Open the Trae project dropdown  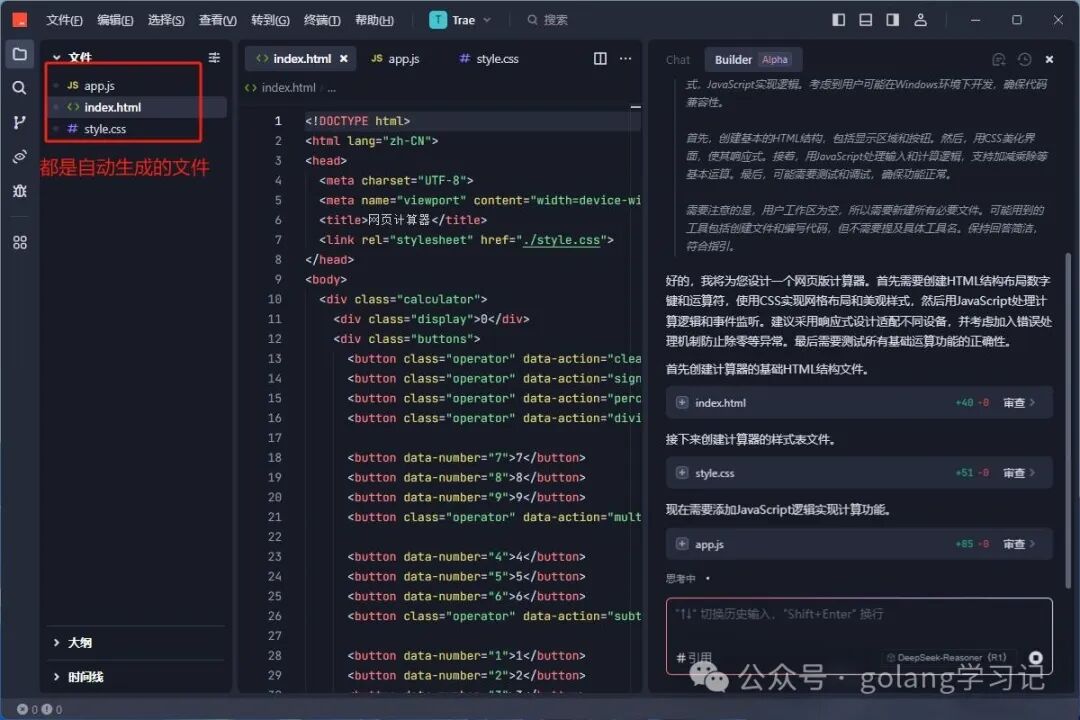460,20
